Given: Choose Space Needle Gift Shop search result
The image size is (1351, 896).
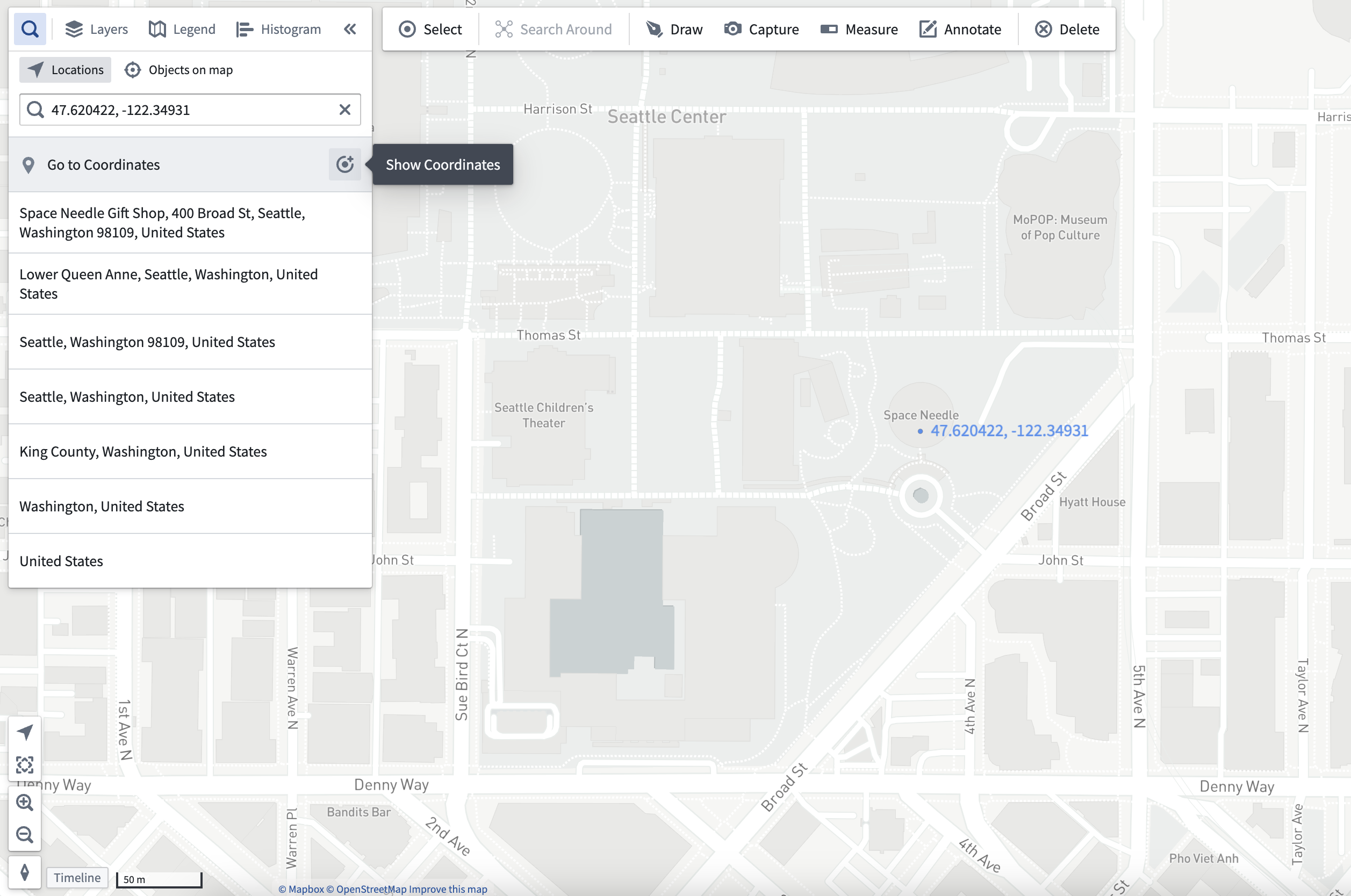Looking at the screenshot, I should 190,223.
